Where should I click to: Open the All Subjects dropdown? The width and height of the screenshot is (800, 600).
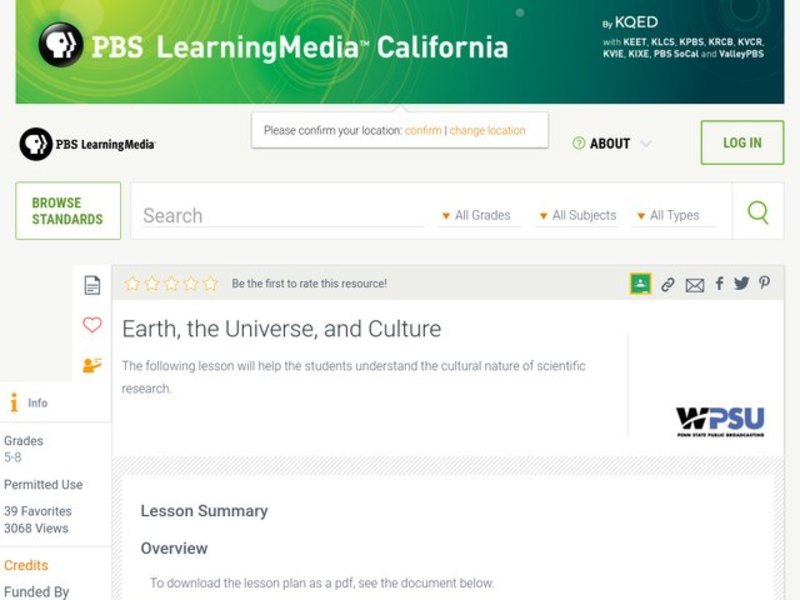[x=580, y=215]
